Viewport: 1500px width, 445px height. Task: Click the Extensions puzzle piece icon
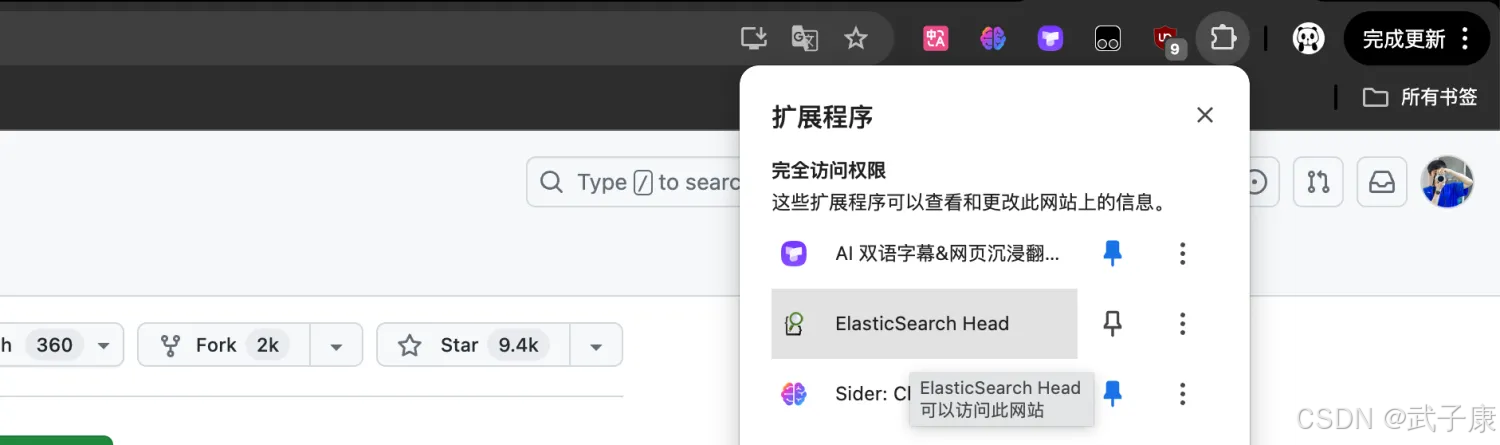coord(1222,39)
